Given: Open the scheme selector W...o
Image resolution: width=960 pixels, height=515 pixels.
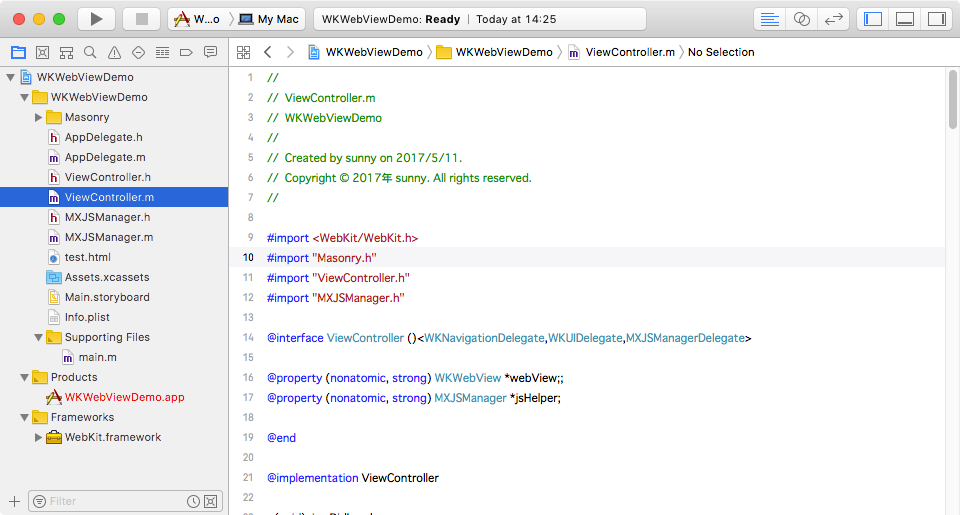Looking at the screenshot, I should click(197, 19).
